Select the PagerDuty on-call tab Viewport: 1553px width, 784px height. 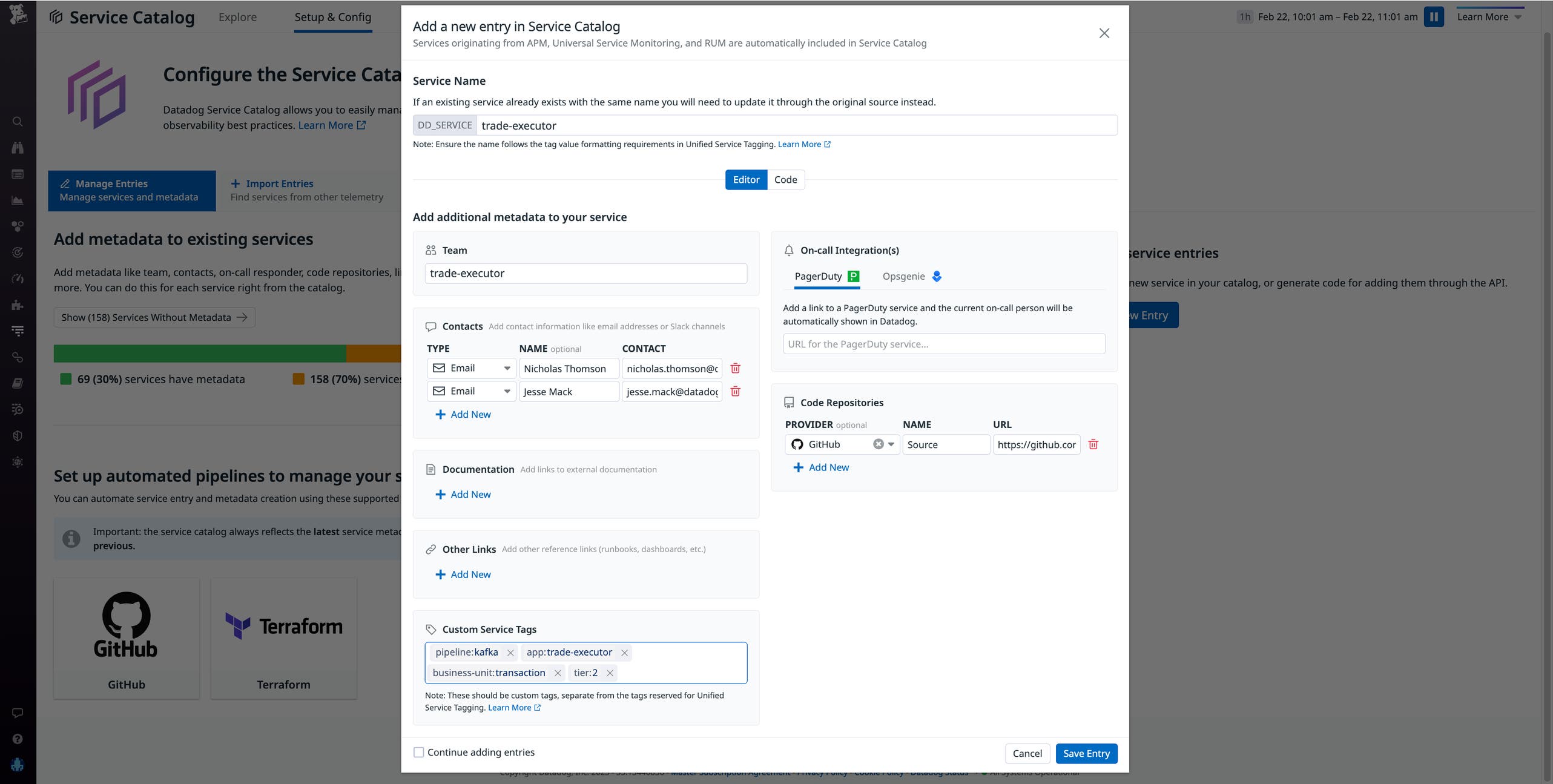(x=826, y=277)
